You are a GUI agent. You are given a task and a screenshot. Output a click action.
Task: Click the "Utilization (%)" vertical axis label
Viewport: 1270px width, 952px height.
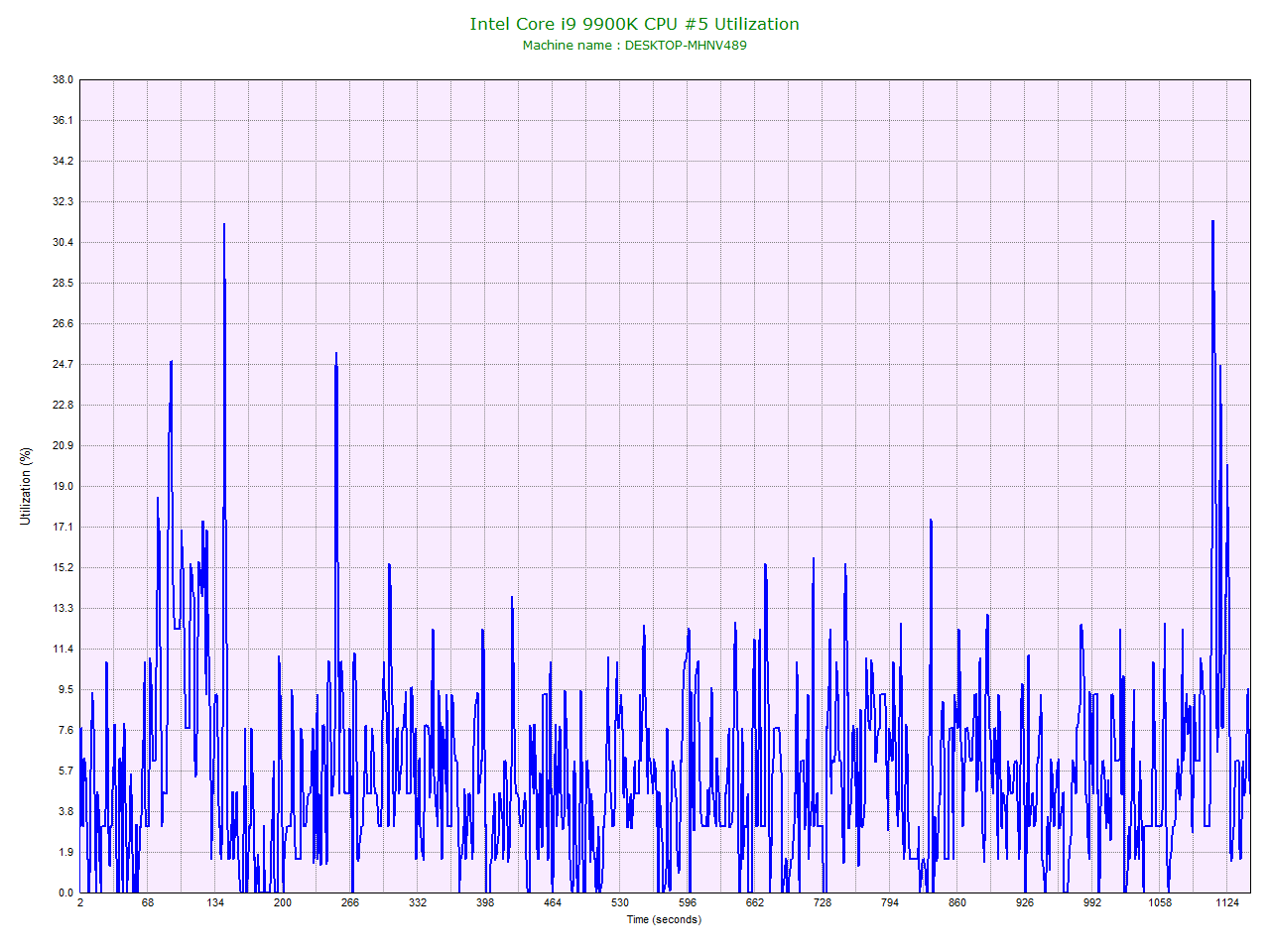tap(26, 486)
